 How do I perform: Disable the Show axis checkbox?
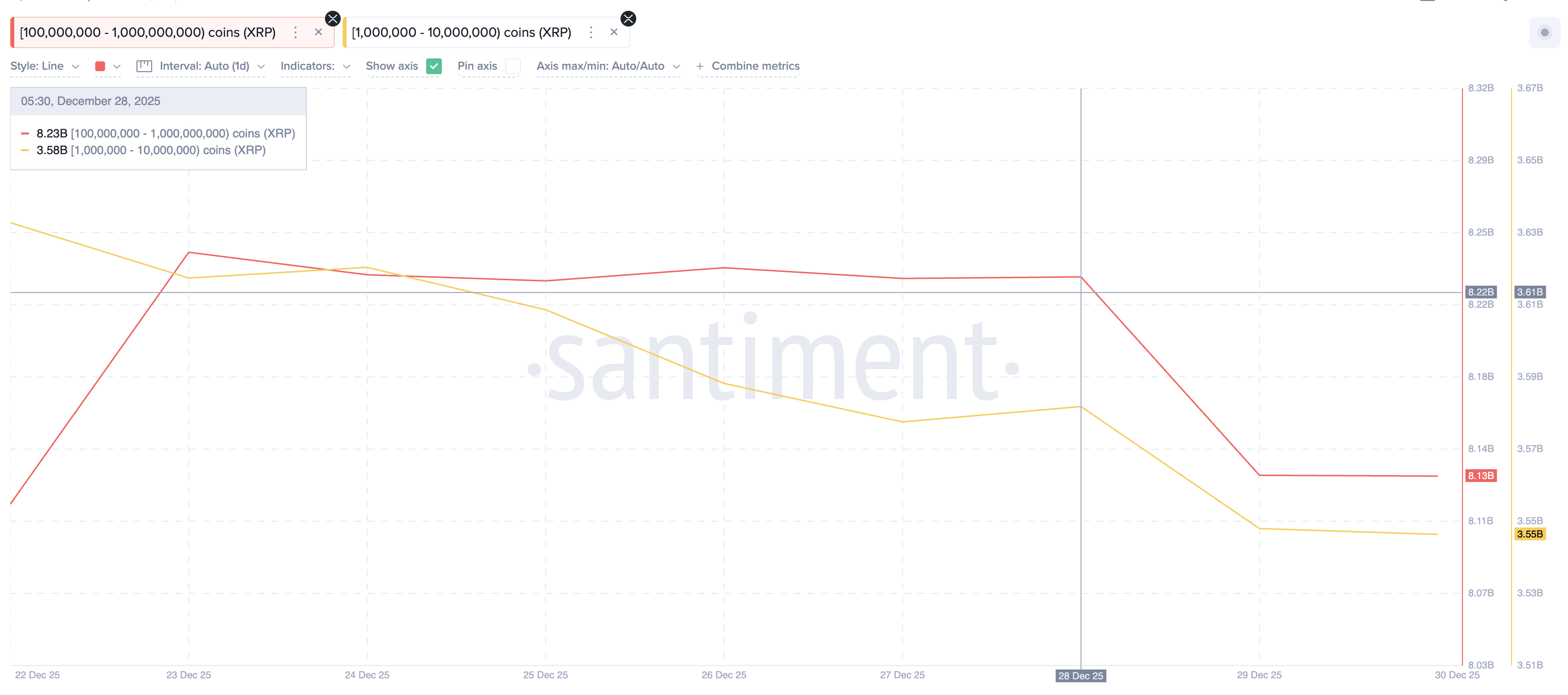(434, 66)
